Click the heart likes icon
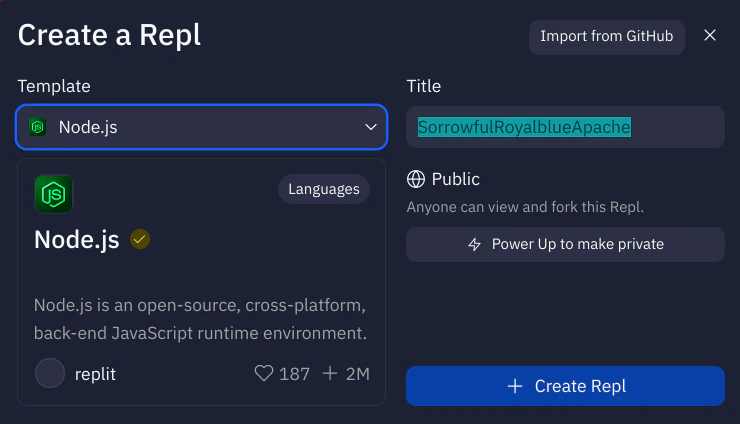The image size is (740, 424). (x=264, y=374)
